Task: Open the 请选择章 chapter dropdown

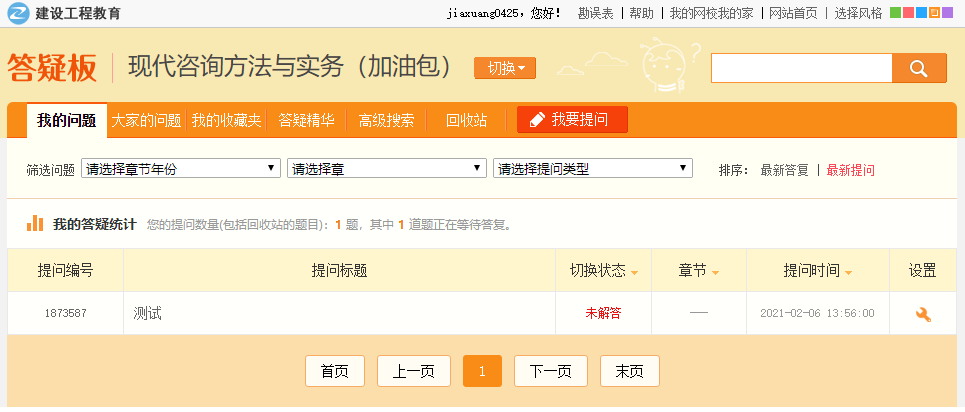Action: tap(387, 169)
